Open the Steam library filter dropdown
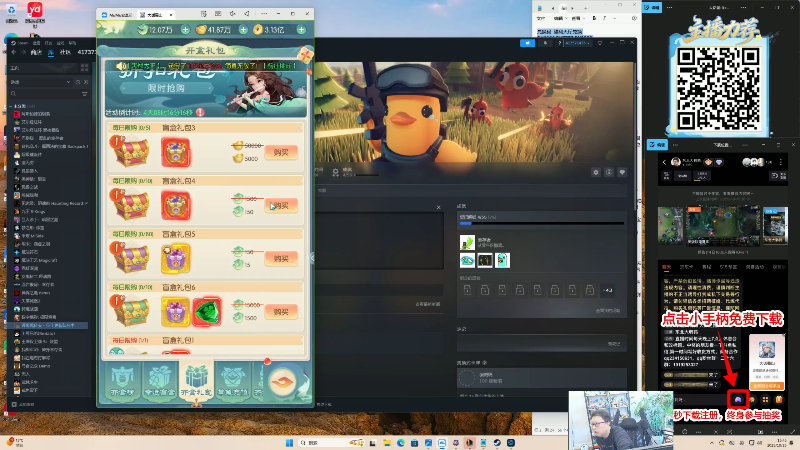 [41, 82]
